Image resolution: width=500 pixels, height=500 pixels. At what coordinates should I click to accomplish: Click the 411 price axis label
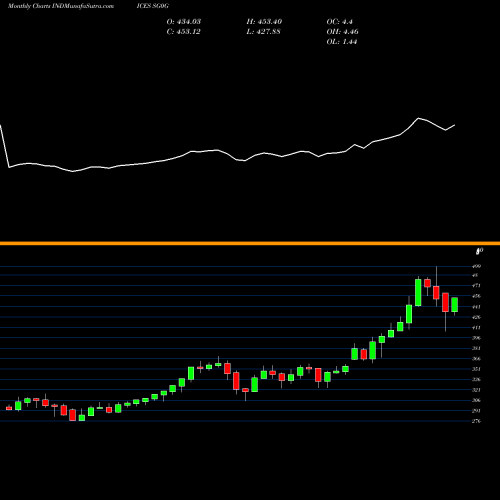pos(476,327)
